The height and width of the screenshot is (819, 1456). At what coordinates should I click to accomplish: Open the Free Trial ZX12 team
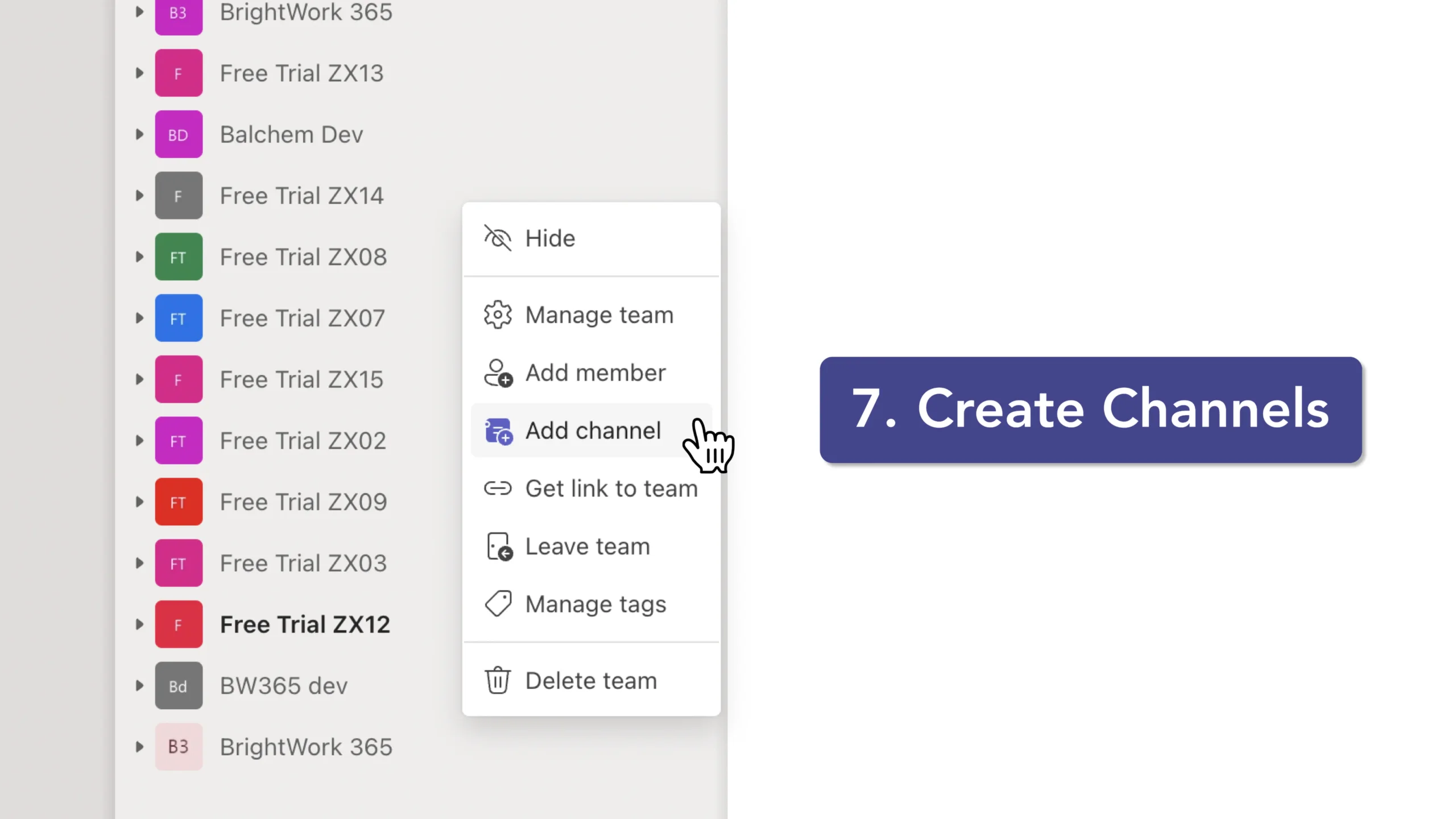pos(305,624)
